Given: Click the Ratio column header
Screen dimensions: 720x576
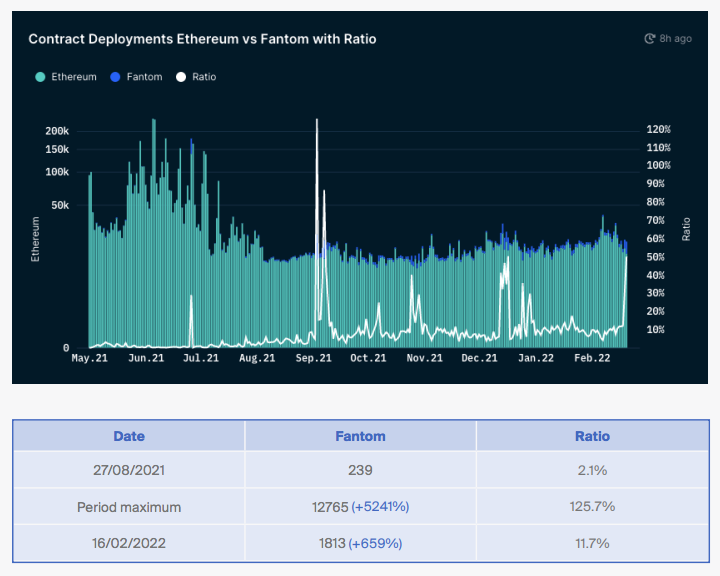Looking at the screenshot, I should pos(592,436).
